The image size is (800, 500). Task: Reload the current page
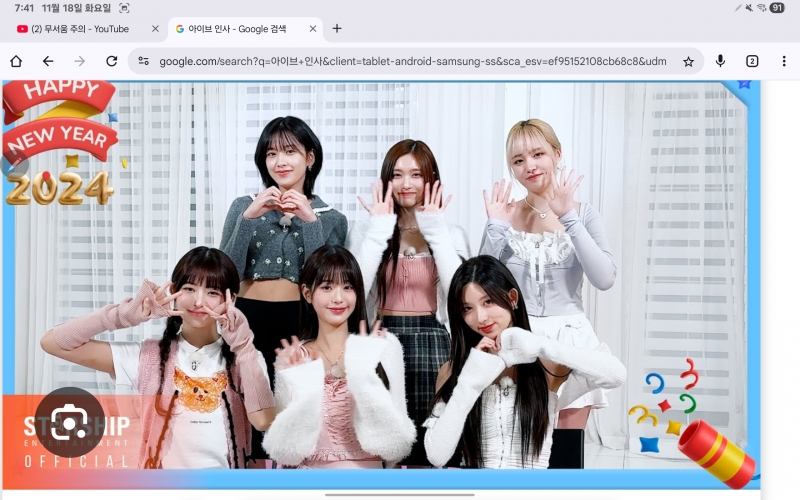(112, 61)
